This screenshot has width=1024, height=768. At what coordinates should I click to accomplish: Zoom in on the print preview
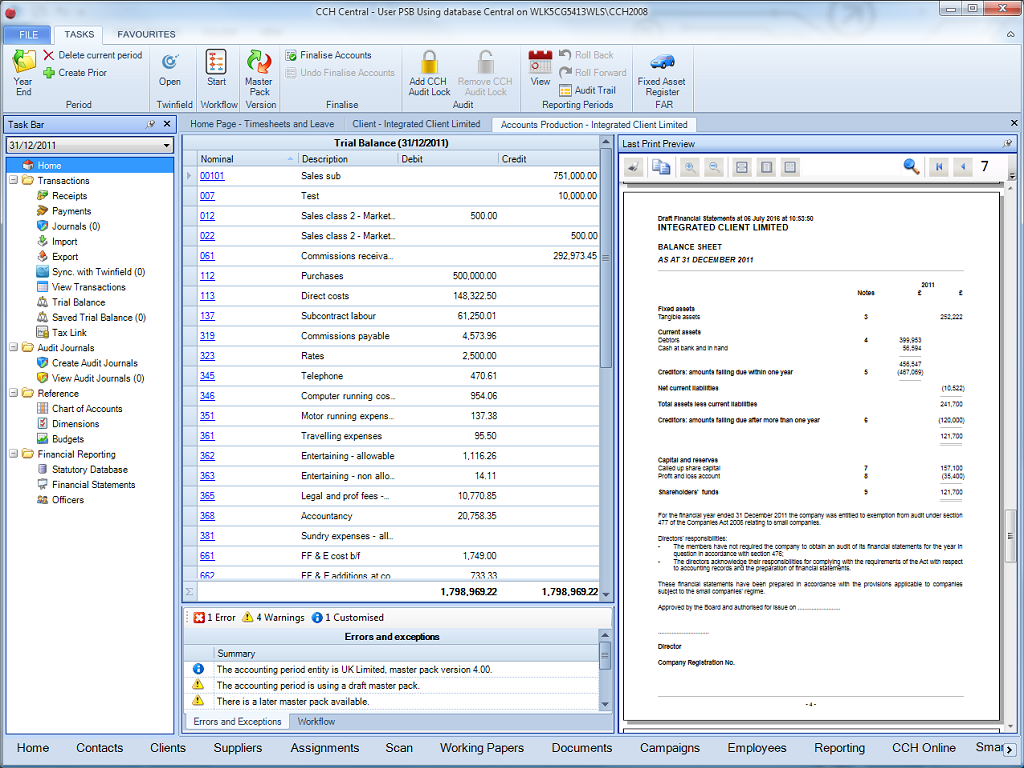click(x=690, y=167)
